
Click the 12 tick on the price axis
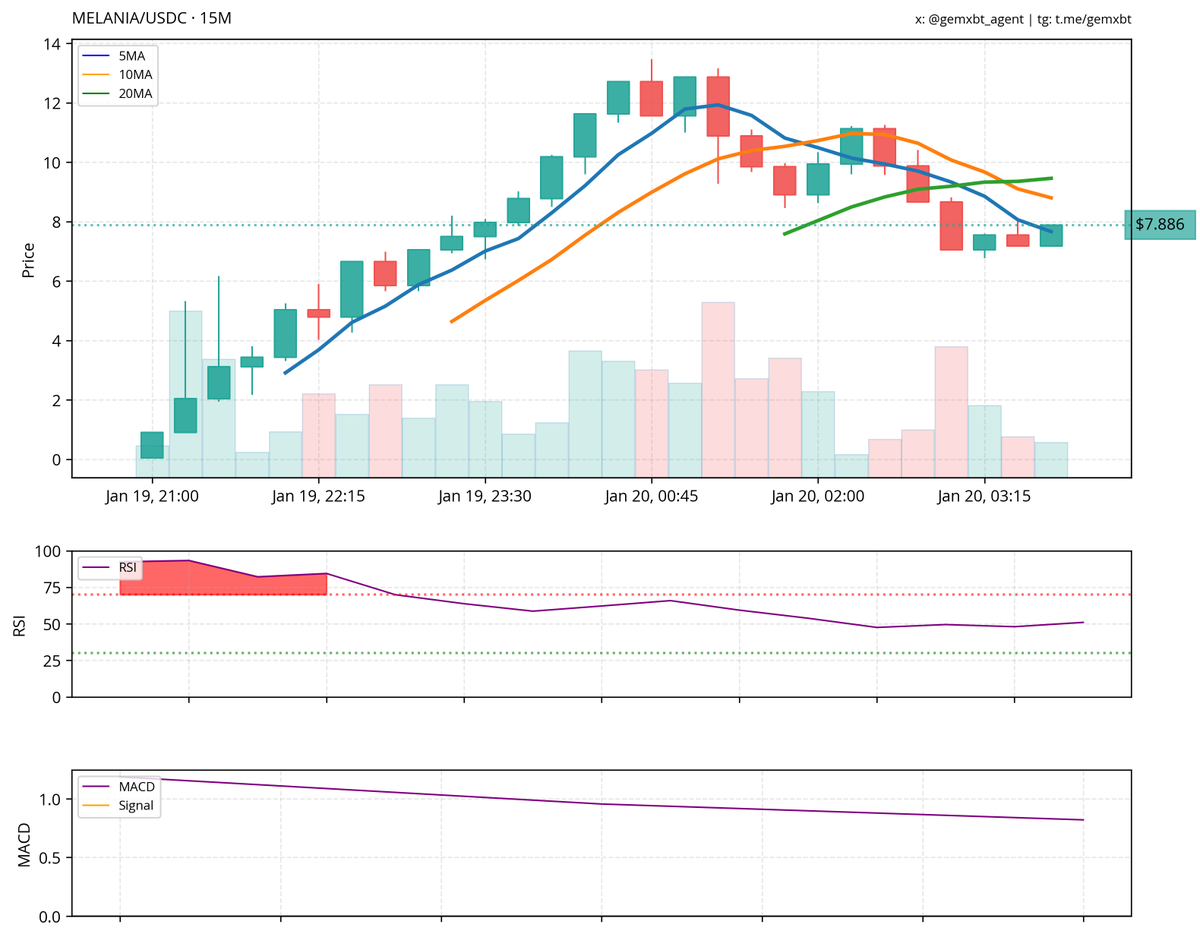[51, 103]
